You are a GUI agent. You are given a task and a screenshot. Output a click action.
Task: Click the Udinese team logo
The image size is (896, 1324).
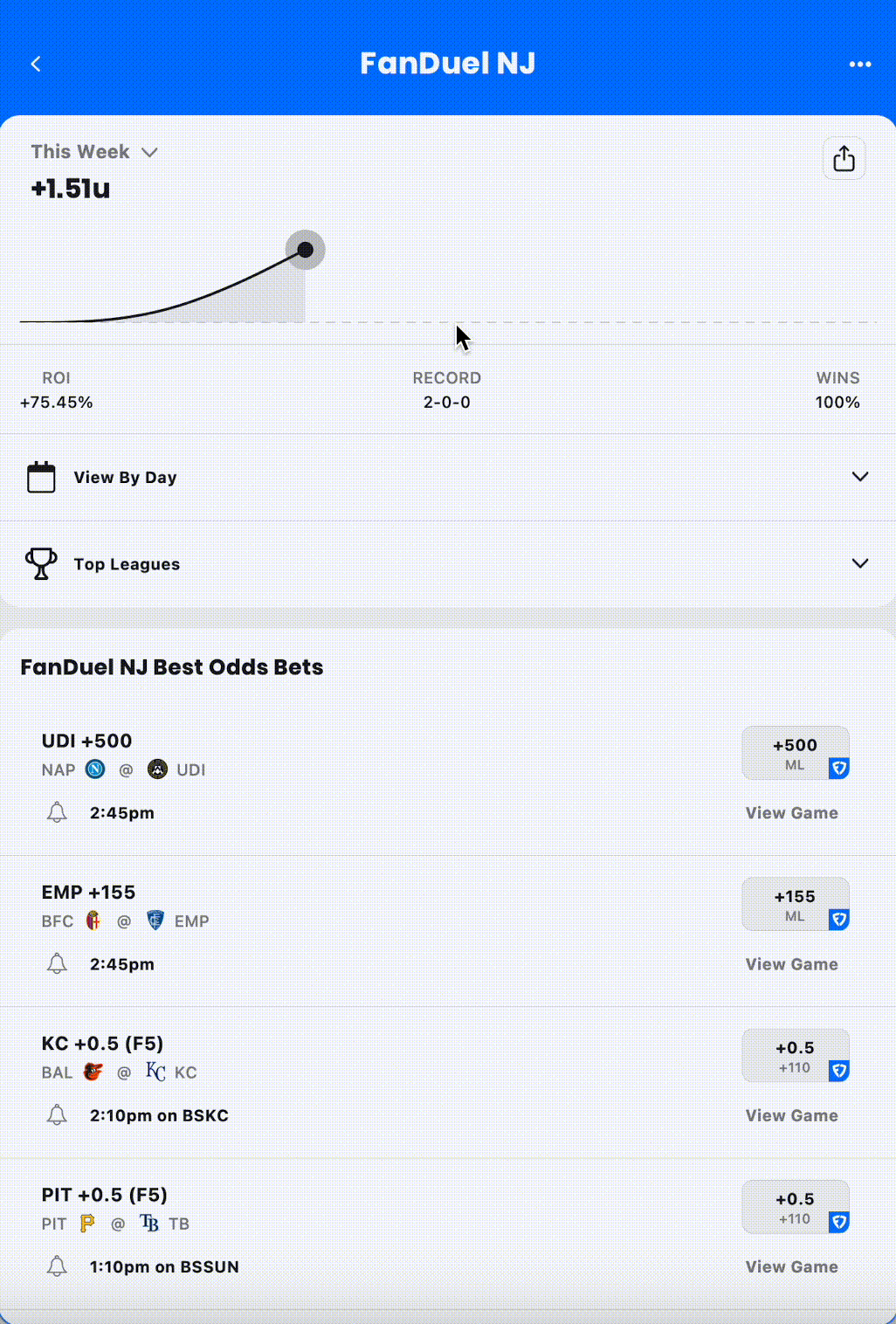(x=157, y=769)
